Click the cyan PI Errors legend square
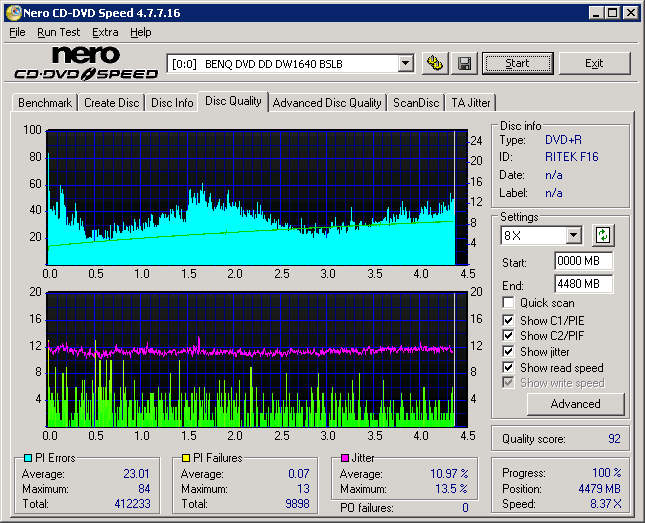The width and height of the screenshot is (645, 523). click(x=27, y=458)
